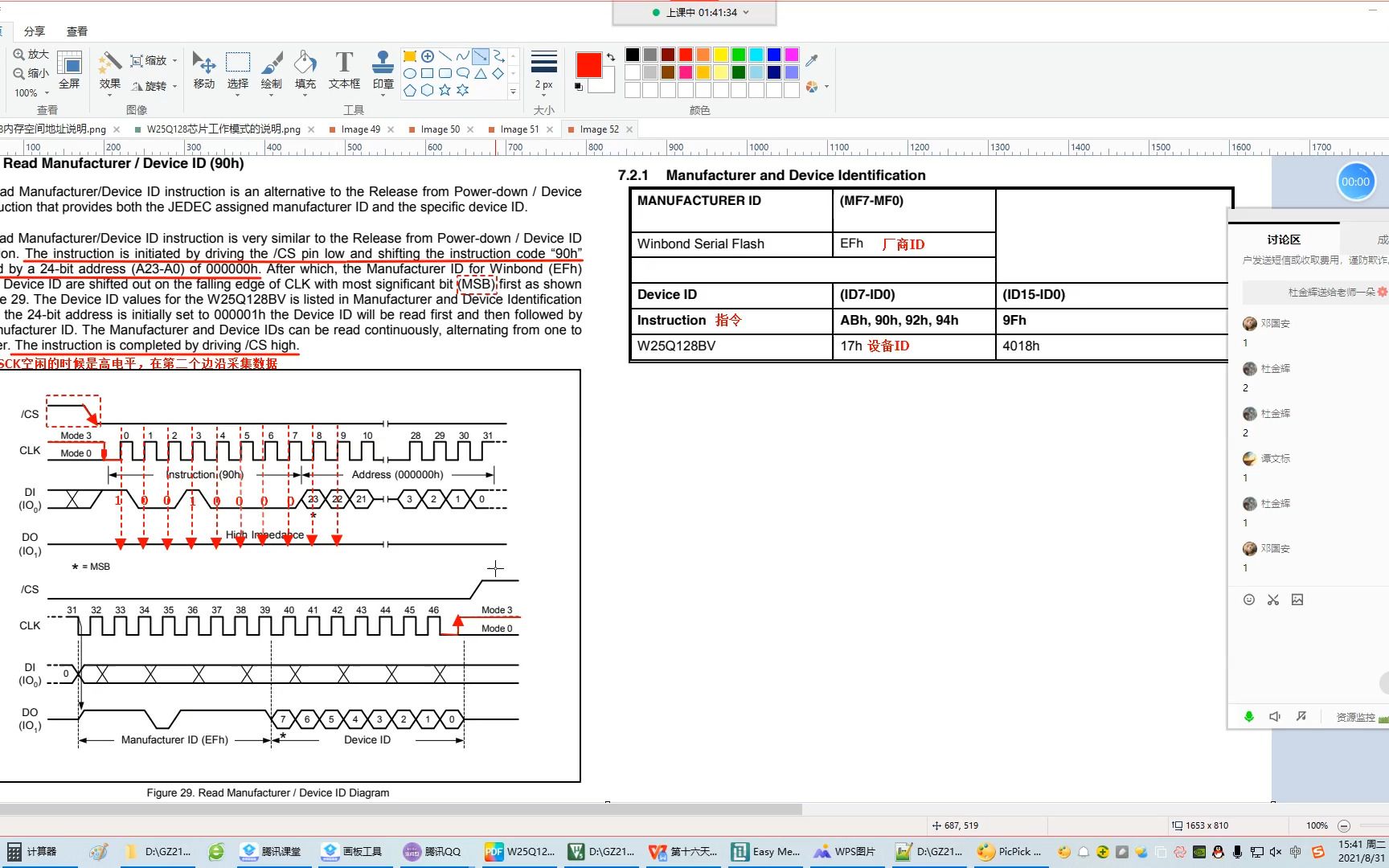Open the emoji picker in chat panel
Image resolution: width=1389 pixels, height=868 pixels.
[1249, 600]
